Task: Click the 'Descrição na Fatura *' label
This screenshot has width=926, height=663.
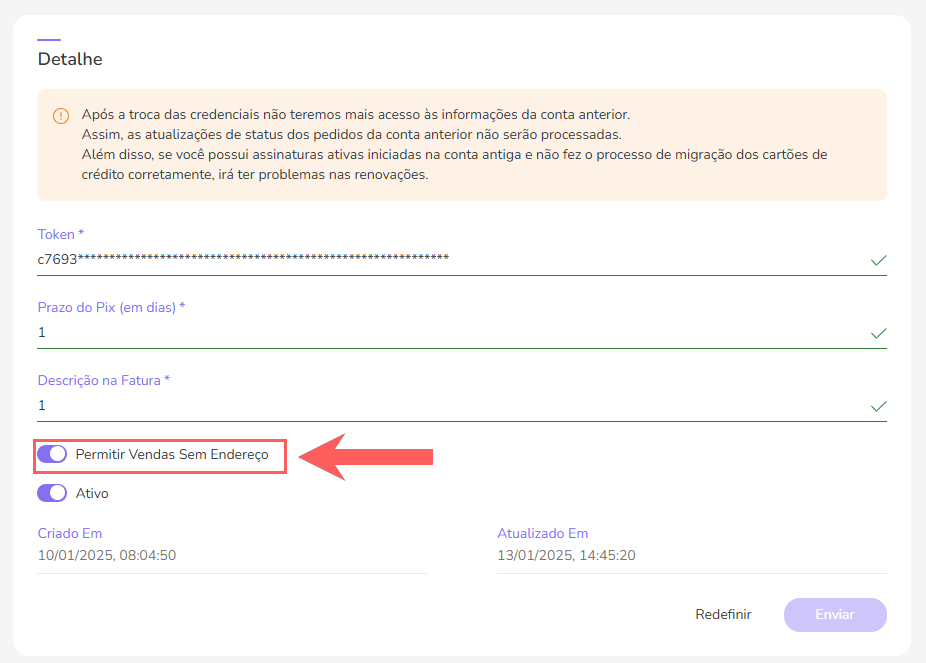Action: (x=104, y=380)
